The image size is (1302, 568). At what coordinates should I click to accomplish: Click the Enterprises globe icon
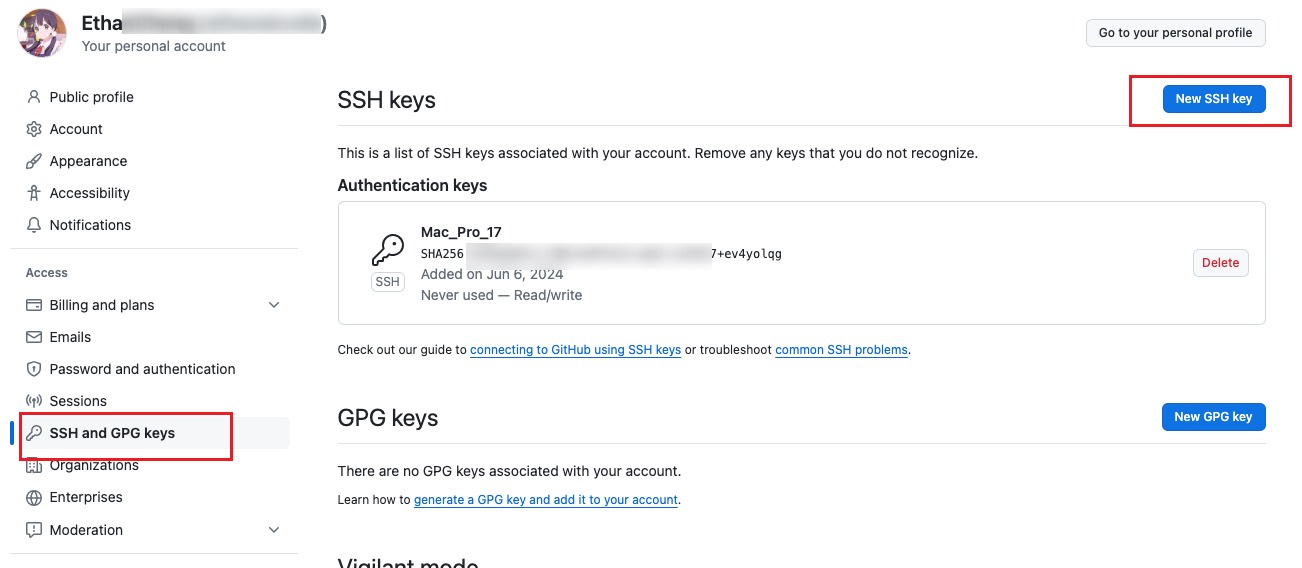pyautogui.click(x=34, y=497)
